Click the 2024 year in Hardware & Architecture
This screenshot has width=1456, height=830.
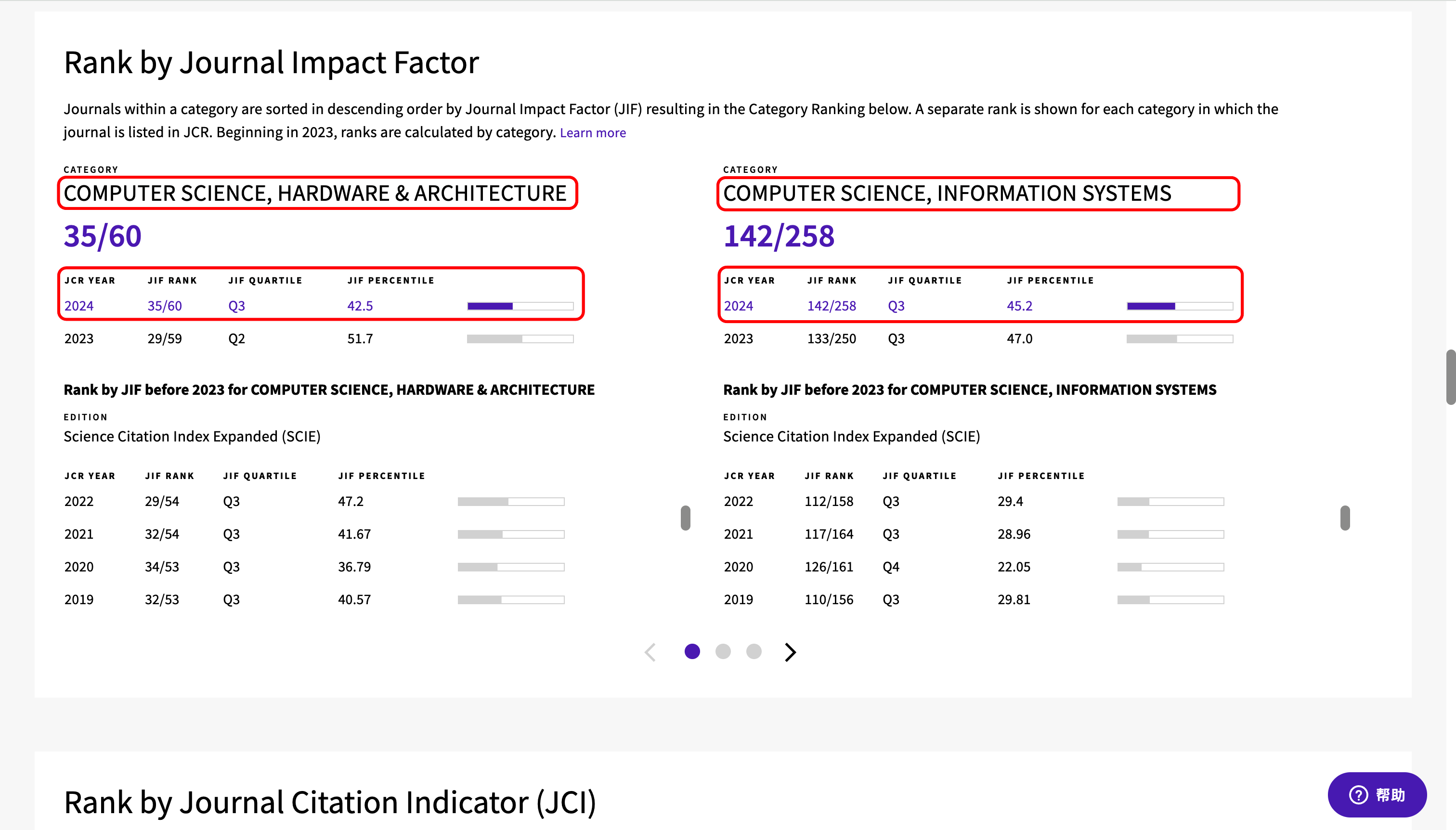(x=78, y=306)
